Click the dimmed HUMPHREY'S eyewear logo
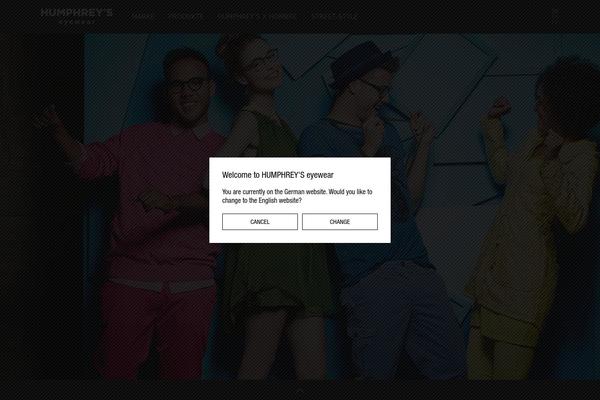Screen dimensions: 600x400 (x=77, y=16)
